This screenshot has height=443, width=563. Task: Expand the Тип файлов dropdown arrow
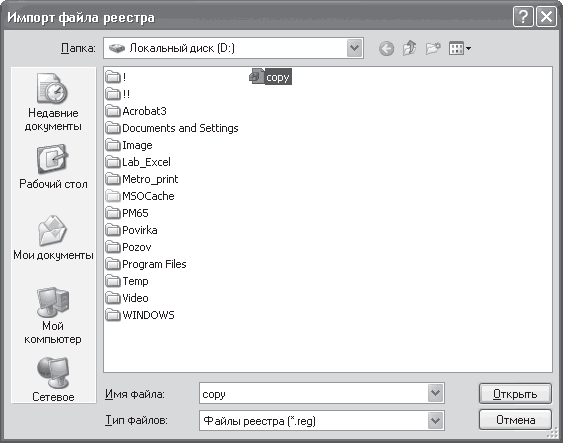tap(435, 420)
